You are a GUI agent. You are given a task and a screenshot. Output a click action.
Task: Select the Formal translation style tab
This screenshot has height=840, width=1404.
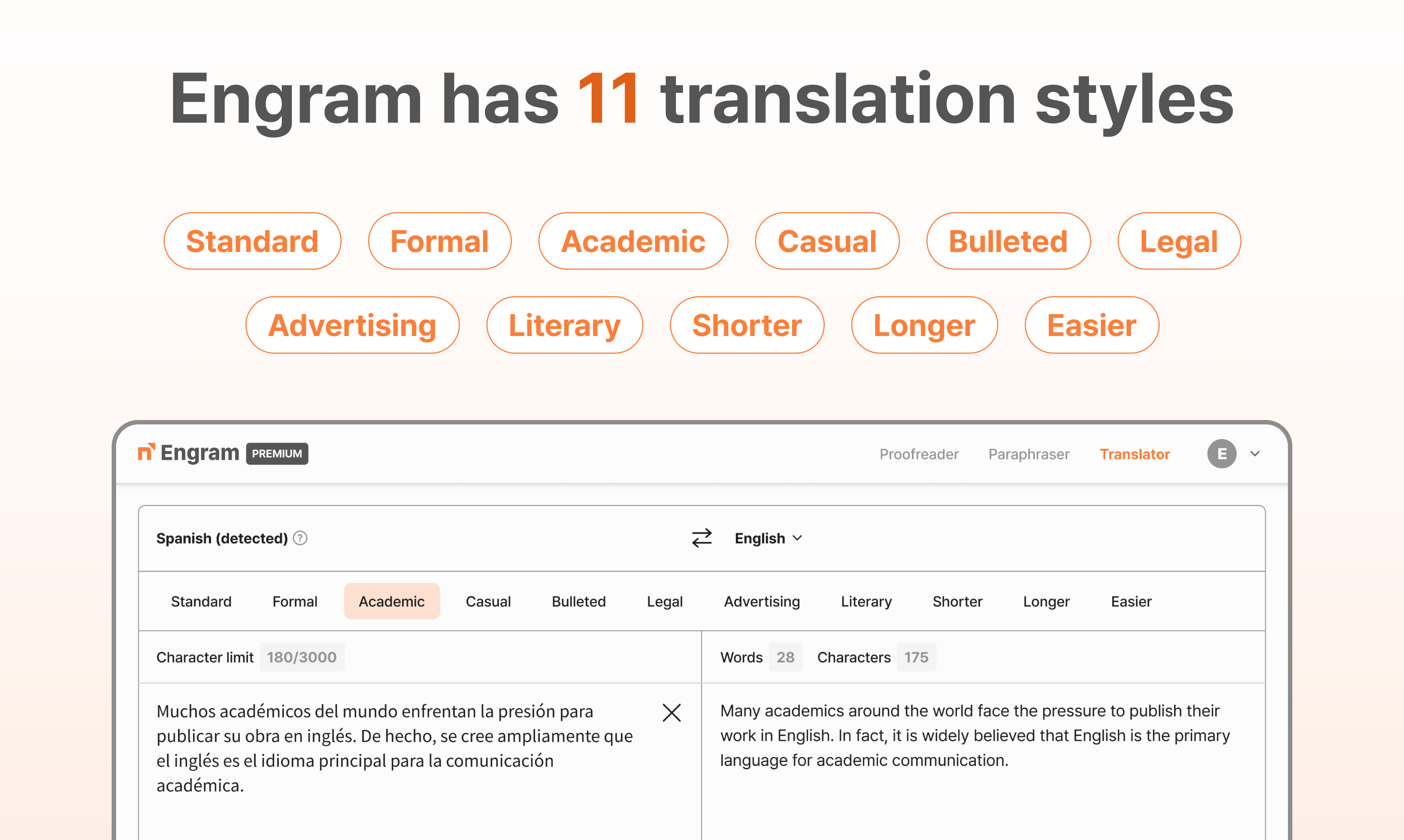294,601
